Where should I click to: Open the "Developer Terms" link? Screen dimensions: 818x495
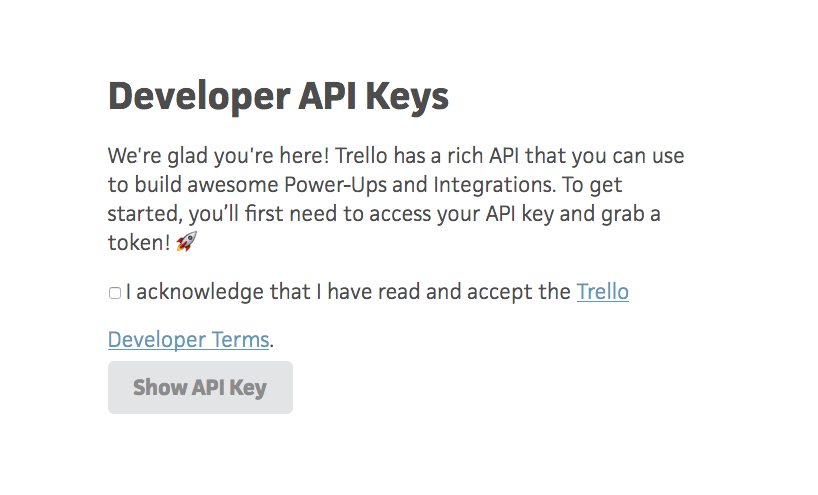pos(188,340)
